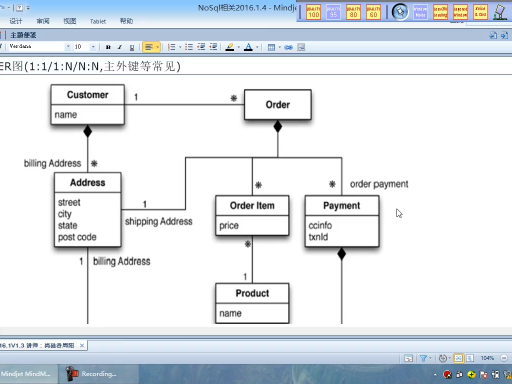The image size is (512, 384).
Task: Expand the text alignment dropdown arrow
Action: (x=158, y=47)
